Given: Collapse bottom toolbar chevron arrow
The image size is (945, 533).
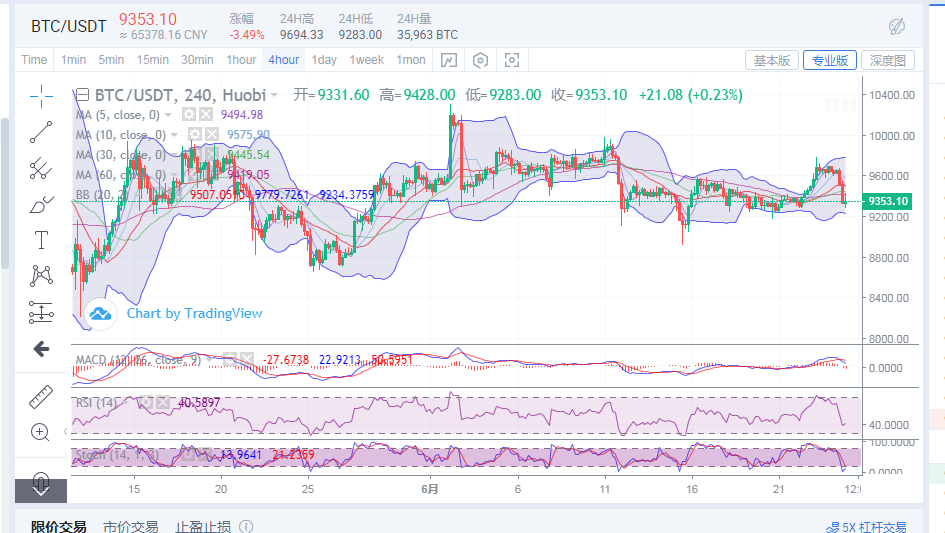Looking at the screenshot, I should (41, 491).
